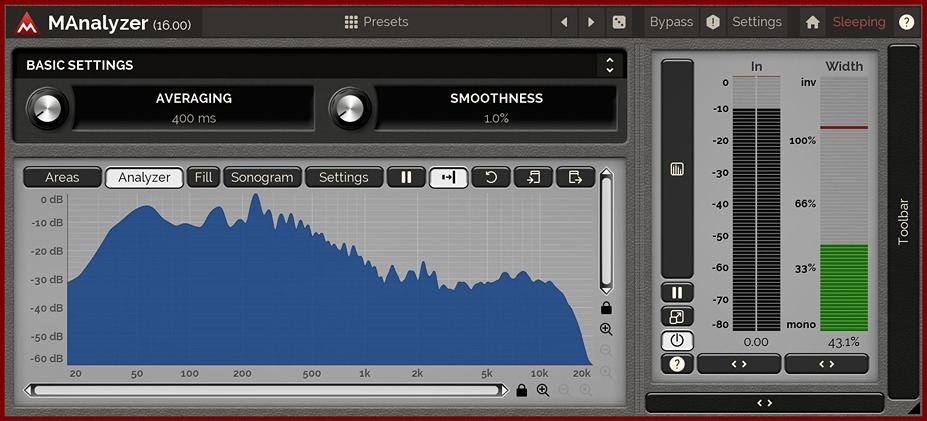The width and height of the screenshot is (927, 421).
Task: Click the Averaging knob
Action: point(47,106)
